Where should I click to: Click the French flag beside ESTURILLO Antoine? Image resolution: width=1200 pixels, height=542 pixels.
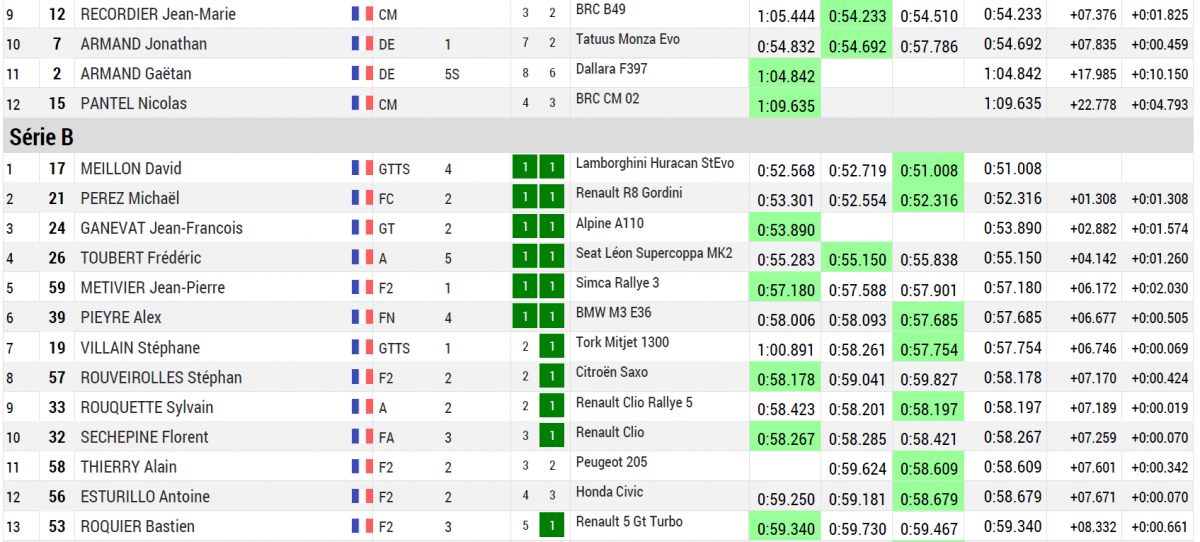(362, 497)
